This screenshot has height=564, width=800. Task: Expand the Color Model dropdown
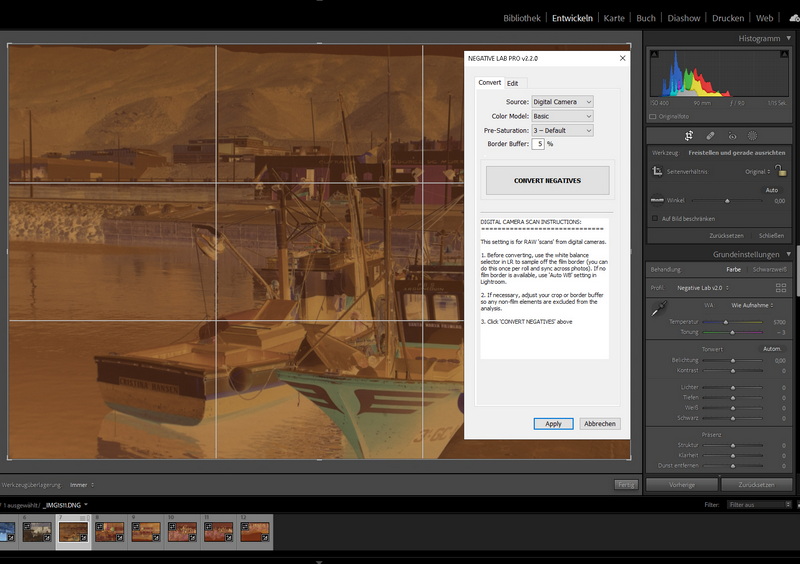pyautogui.click(x=562, y=116)
